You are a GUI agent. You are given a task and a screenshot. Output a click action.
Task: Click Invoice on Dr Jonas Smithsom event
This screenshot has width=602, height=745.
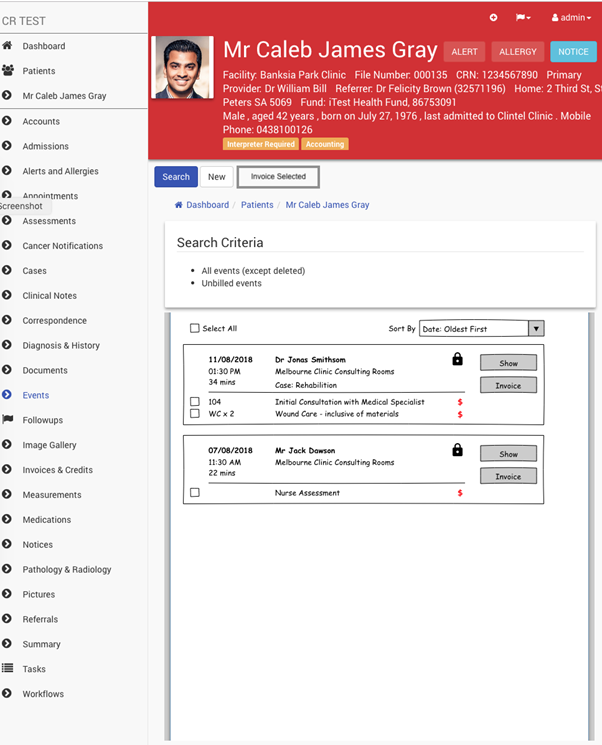tap(508, 385)
